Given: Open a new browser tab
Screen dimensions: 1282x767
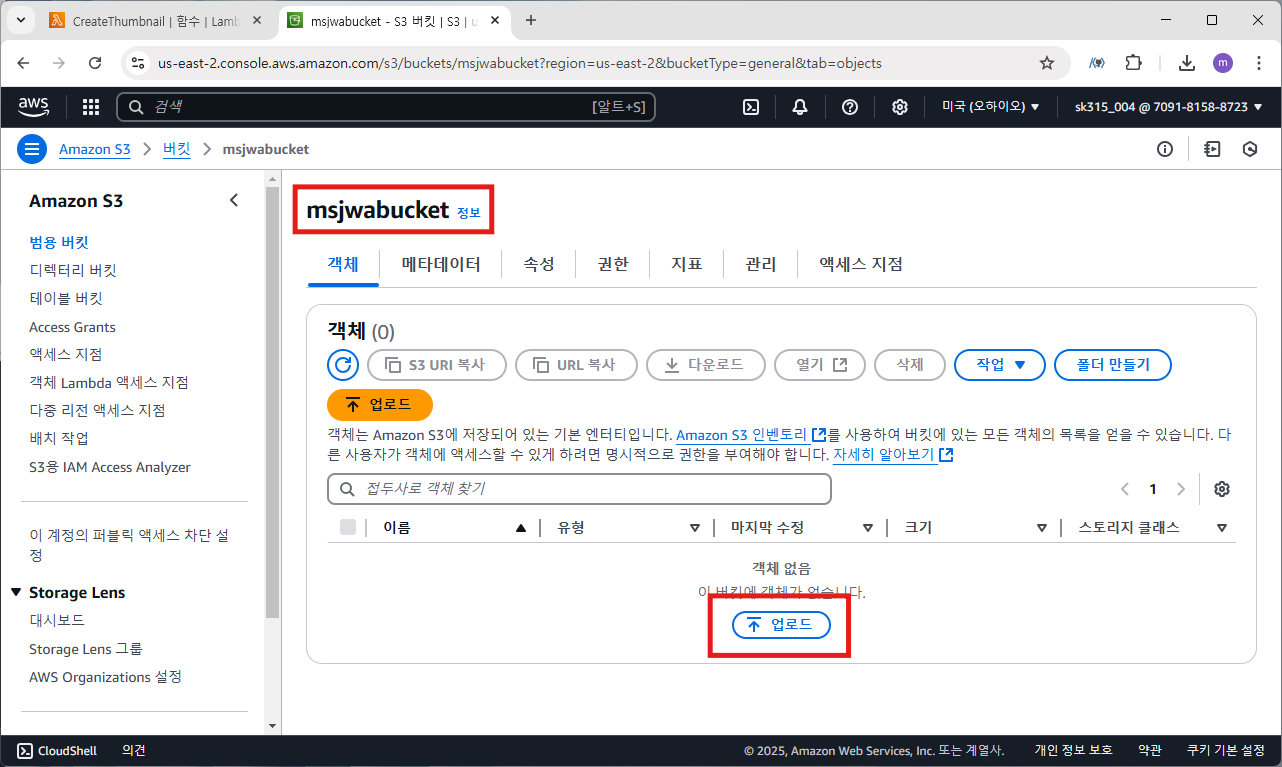Looking at the screenshot, I should [531, 20].
